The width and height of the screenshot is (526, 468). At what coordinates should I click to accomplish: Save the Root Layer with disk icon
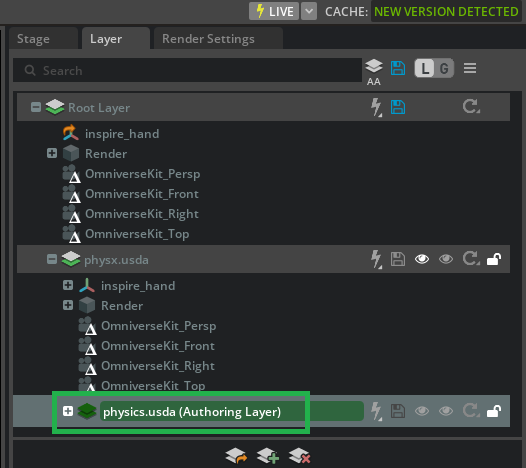[398, 107]
